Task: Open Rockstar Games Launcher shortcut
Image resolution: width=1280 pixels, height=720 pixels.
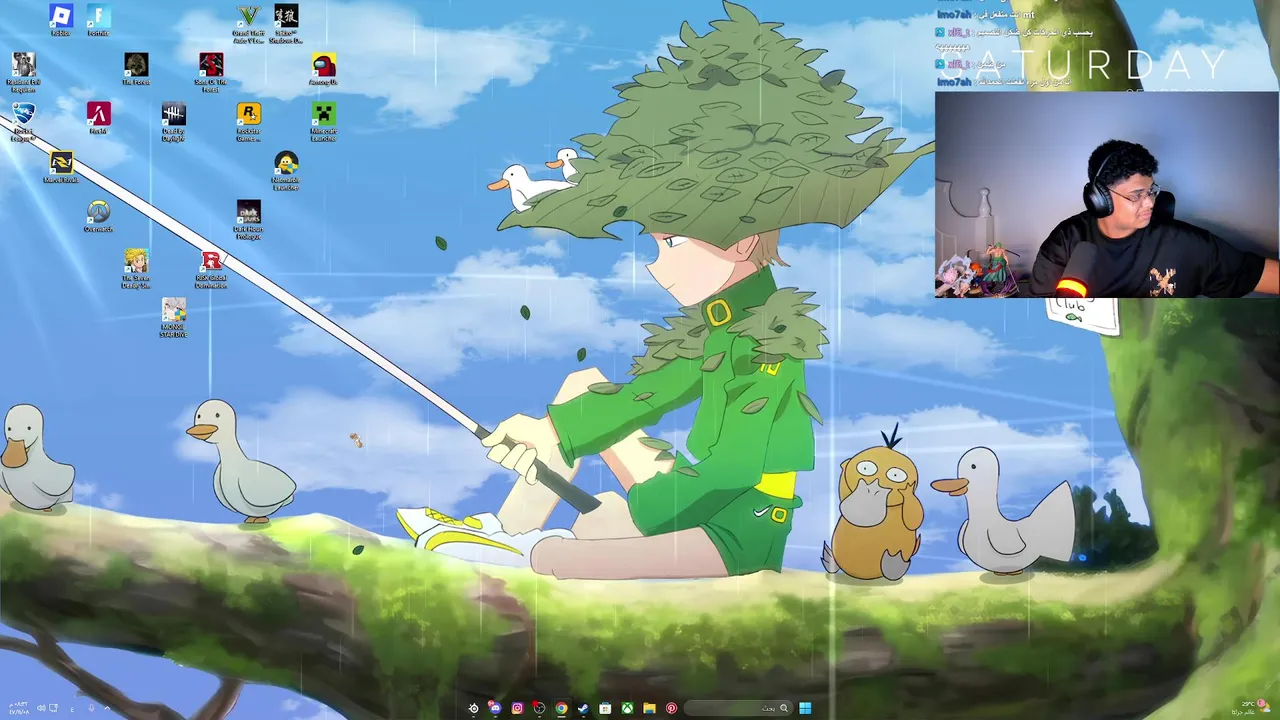Action: point(248,122)
